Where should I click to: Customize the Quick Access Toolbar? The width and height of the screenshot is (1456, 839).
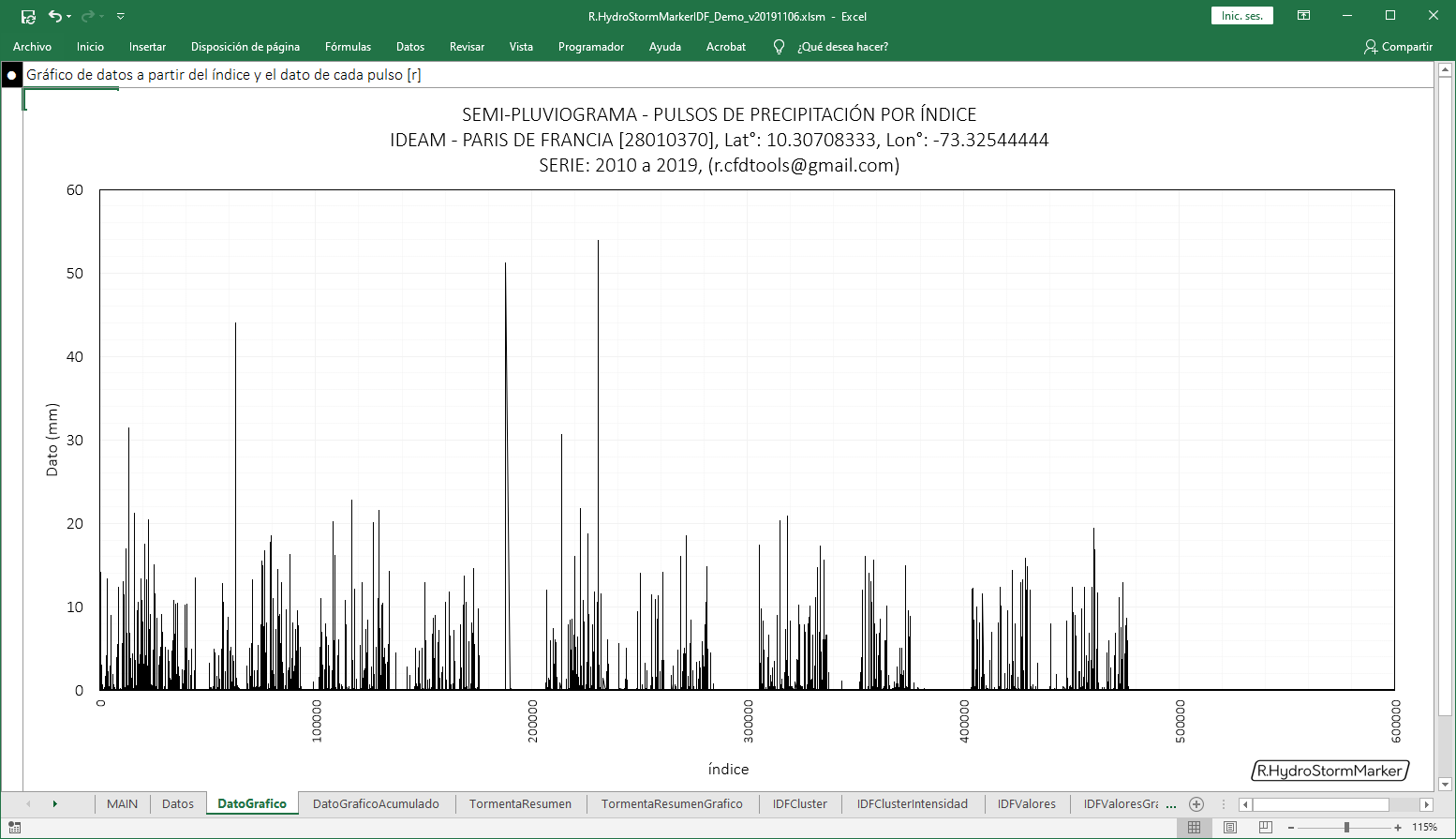click(121, 16)
